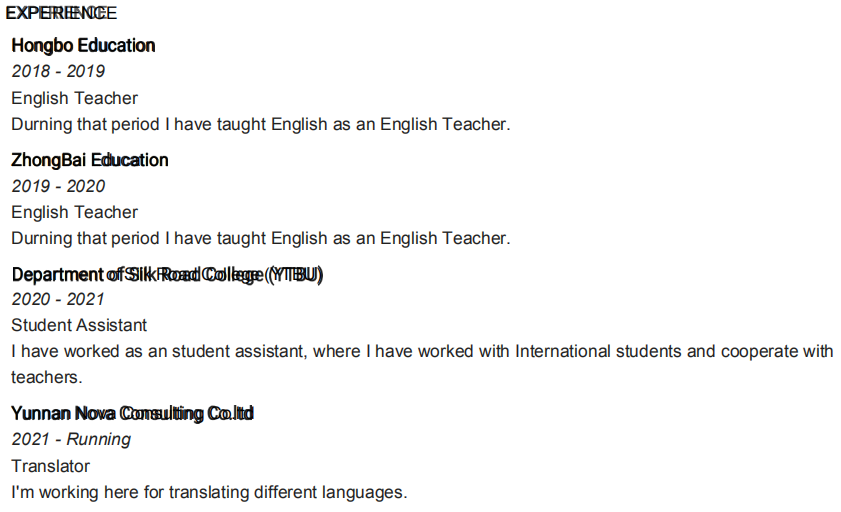Click English Teacher title under ZhongBai Education

pos(74,212)
